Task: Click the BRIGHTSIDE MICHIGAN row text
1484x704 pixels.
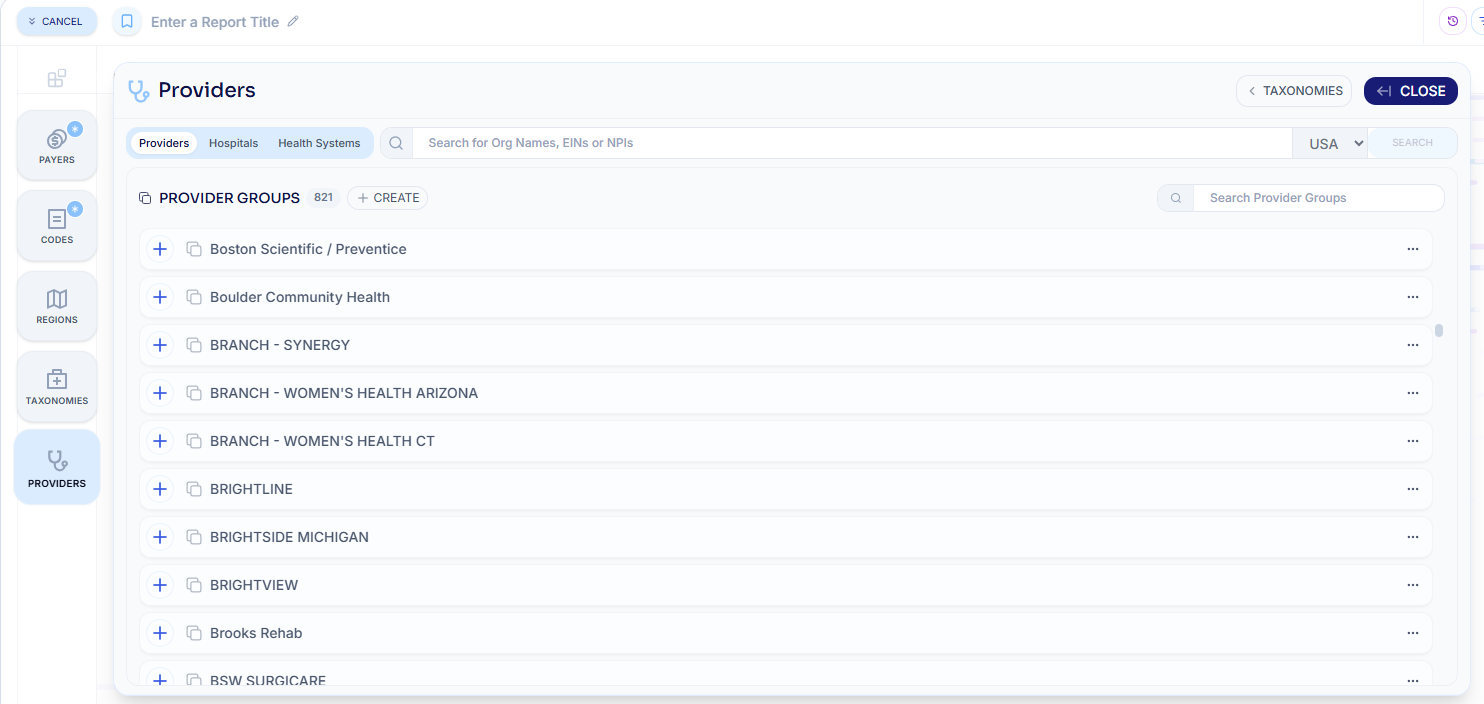Action: [289, 537]
